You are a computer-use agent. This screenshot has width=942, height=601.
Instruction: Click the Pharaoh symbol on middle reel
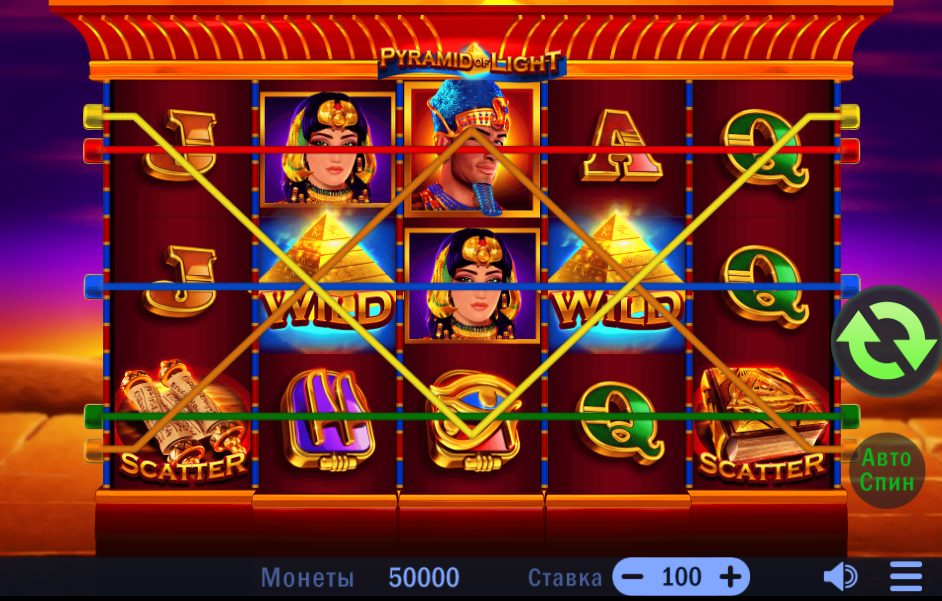coord(472,148)
